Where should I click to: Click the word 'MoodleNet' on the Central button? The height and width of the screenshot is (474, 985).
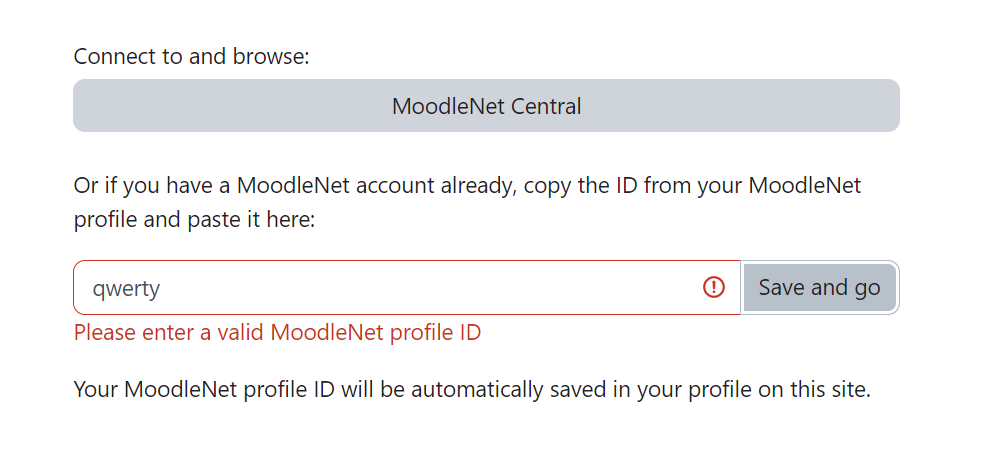pyautogui.click(x=449, y=106)
